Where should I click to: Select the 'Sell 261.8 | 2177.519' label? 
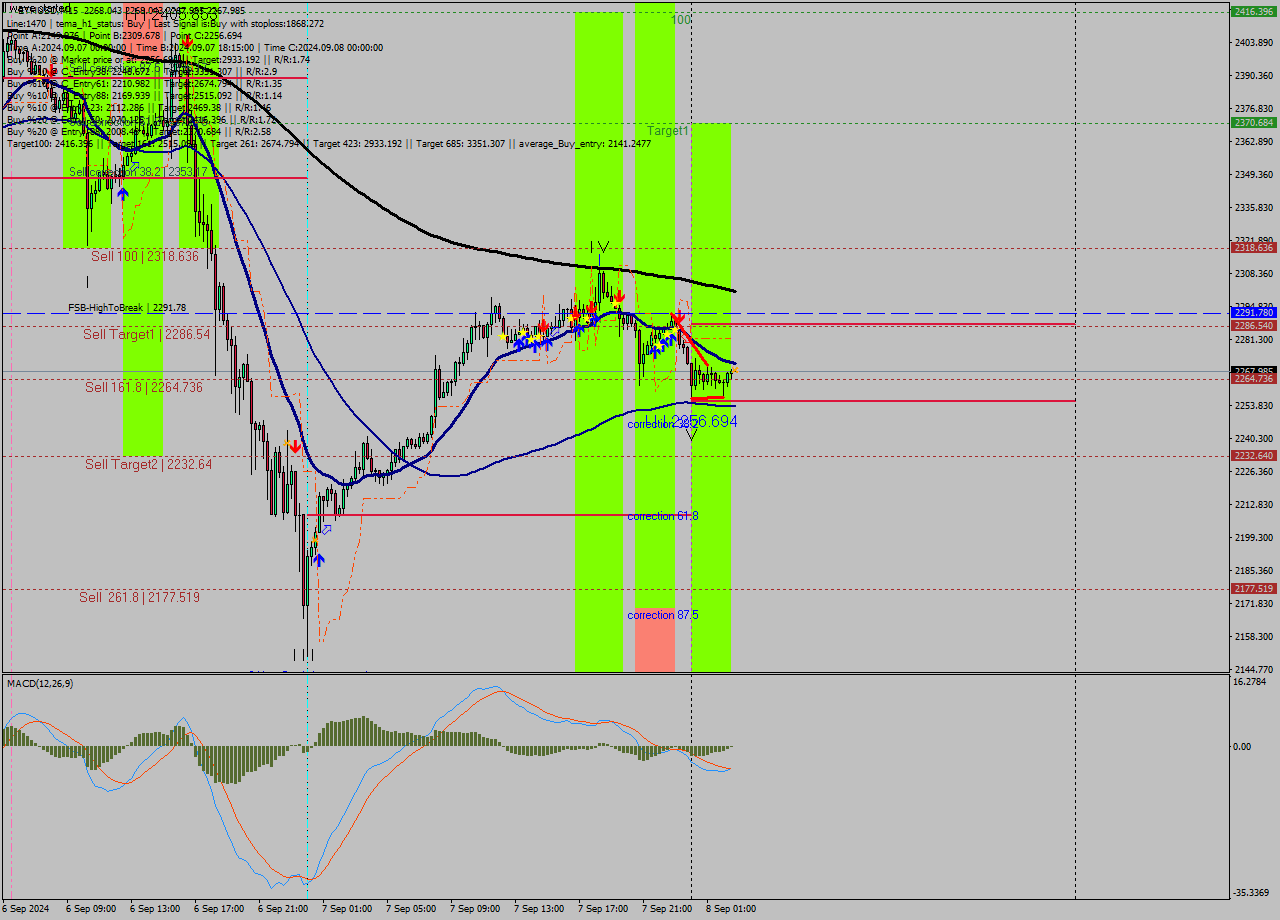click(141, 595)
